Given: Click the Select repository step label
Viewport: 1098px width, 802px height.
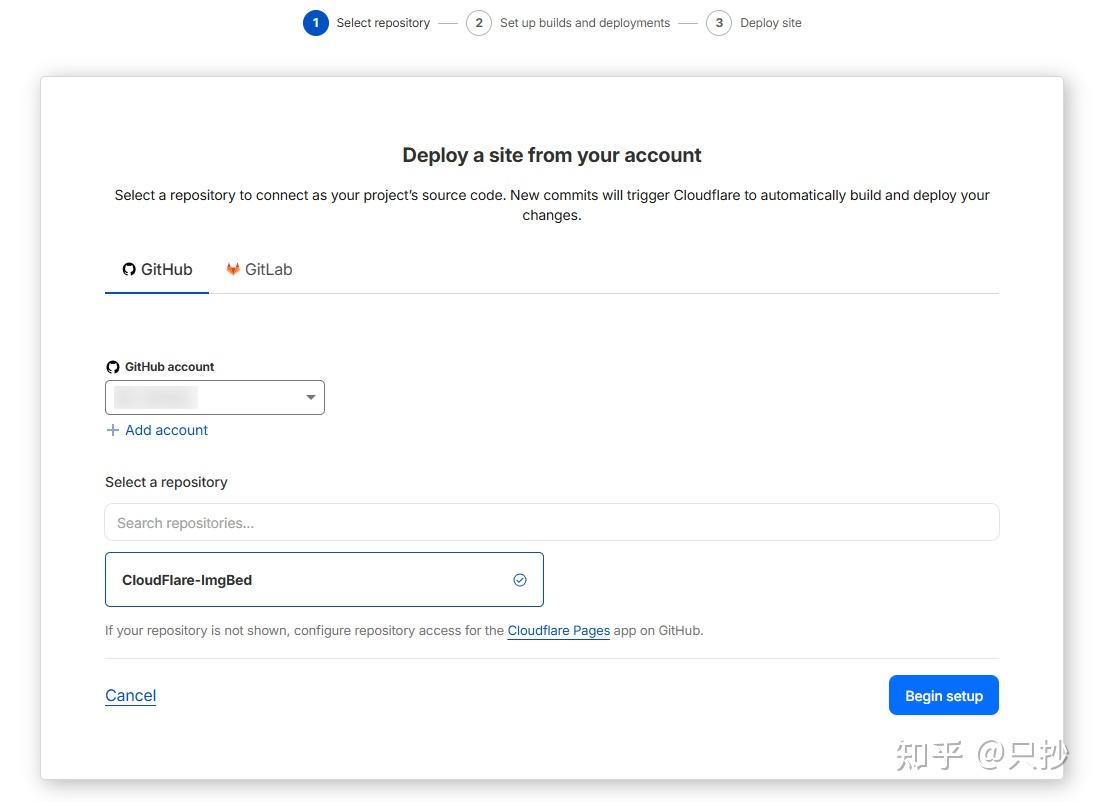Looking at the screenshot, I should 383,23.
